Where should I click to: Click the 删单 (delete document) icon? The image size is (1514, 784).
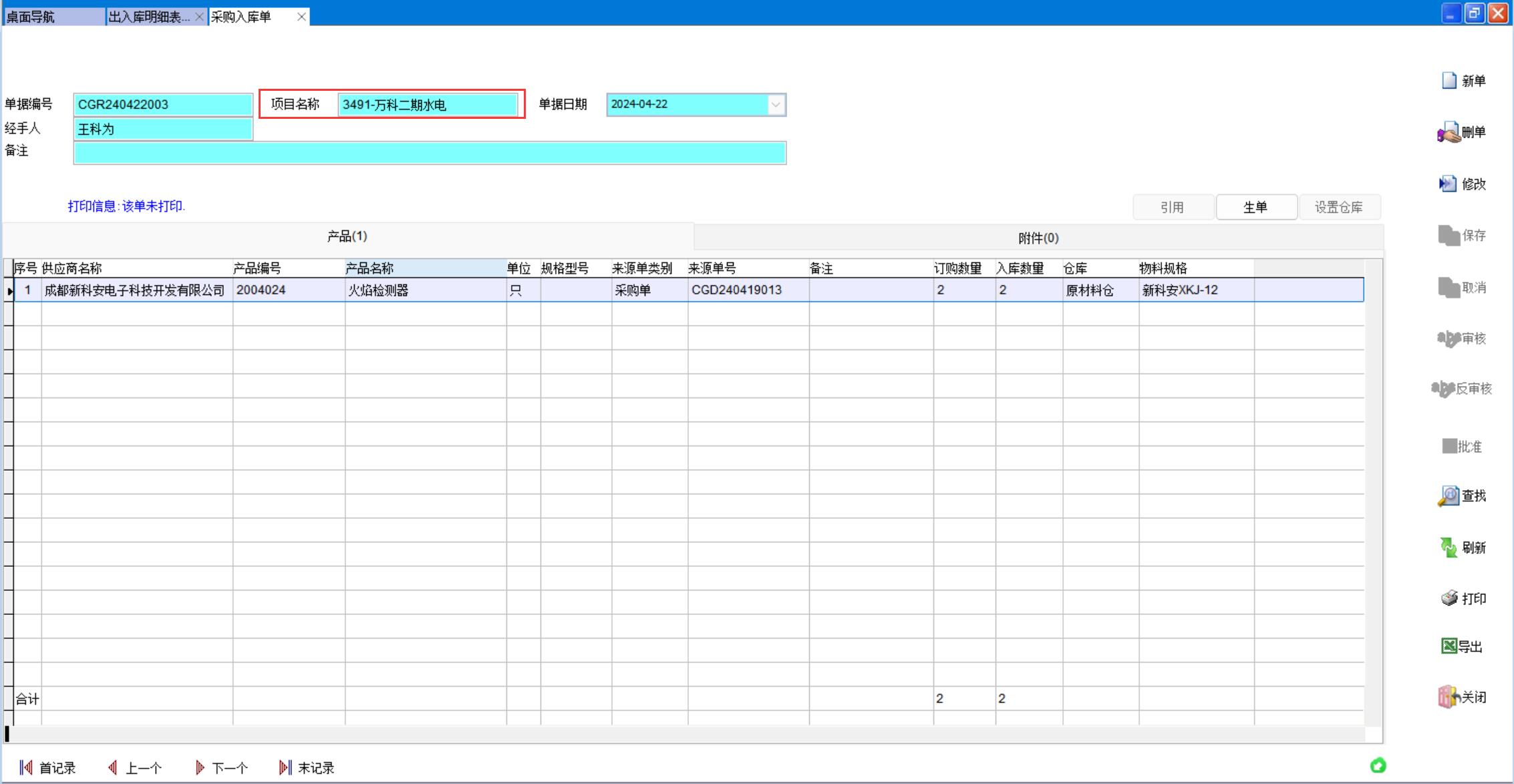[1449, 132]
